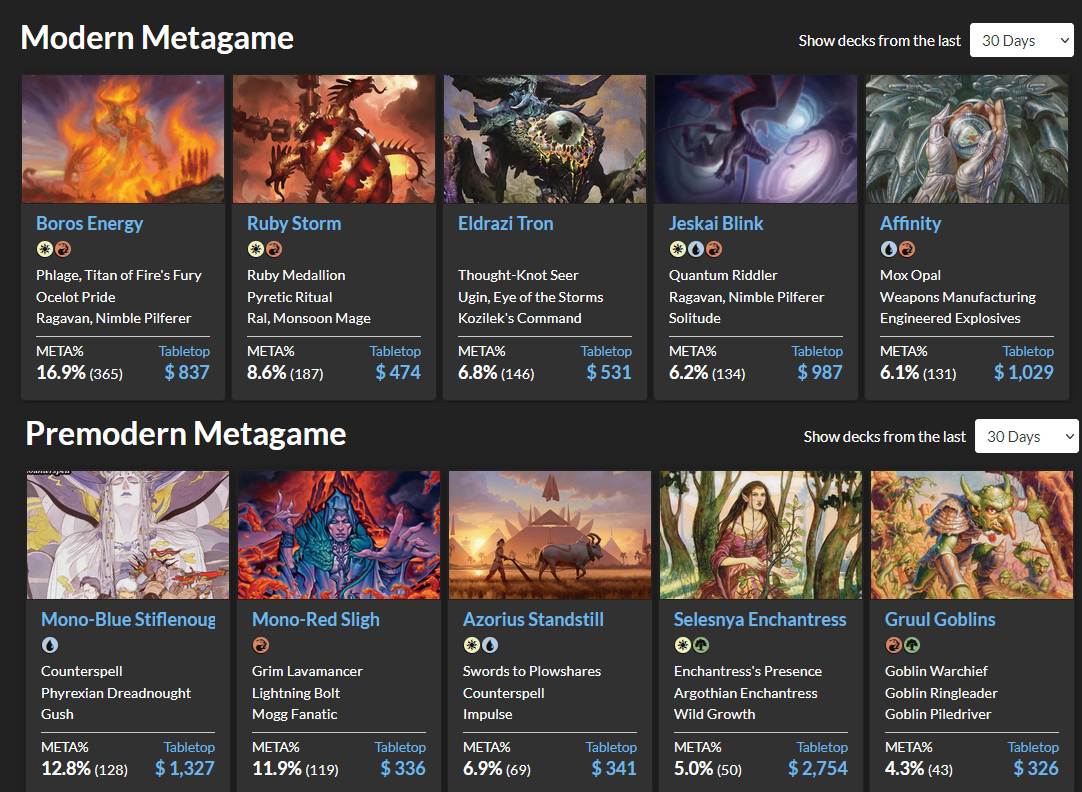Click the white mana icon under Boros Energy
The image size is (1082, 792).
pyautogui.click(x=45, y=249)
